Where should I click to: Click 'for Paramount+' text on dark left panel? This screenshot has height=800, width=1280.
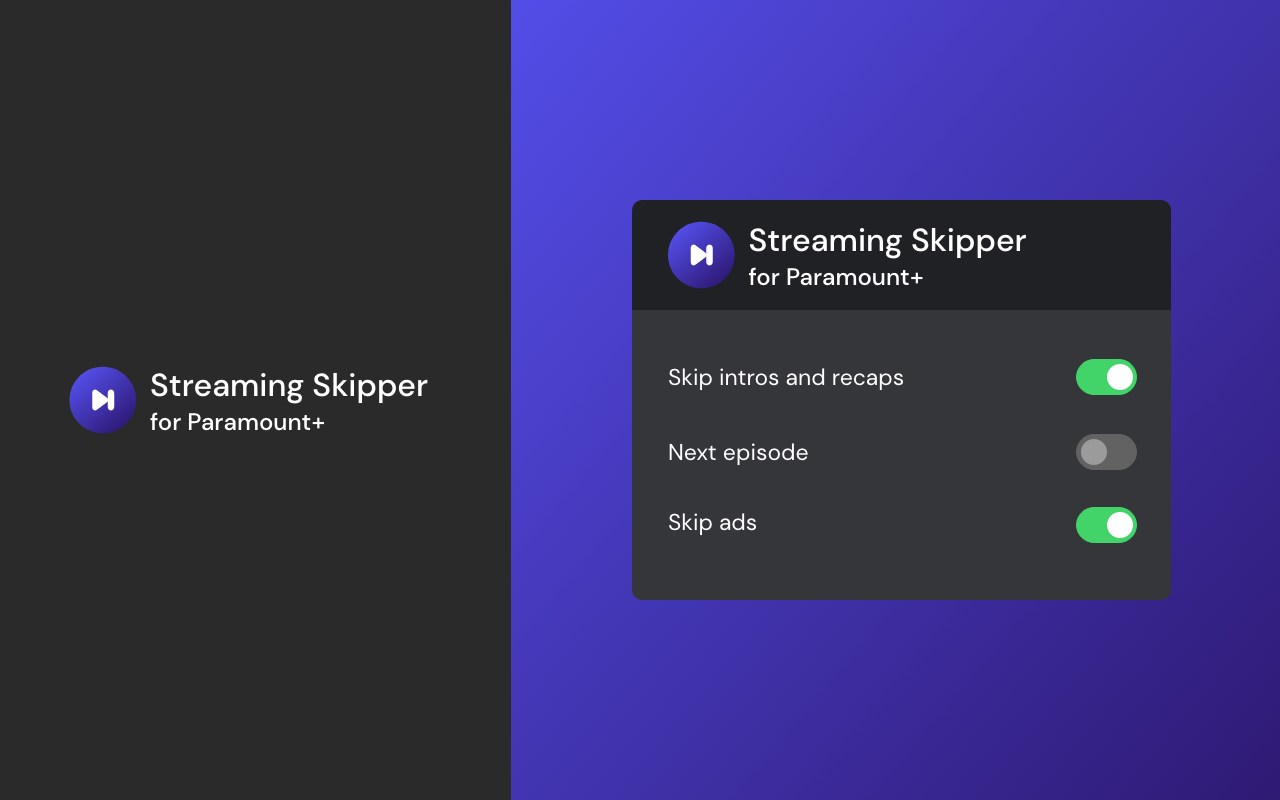(x=237, y=423)
